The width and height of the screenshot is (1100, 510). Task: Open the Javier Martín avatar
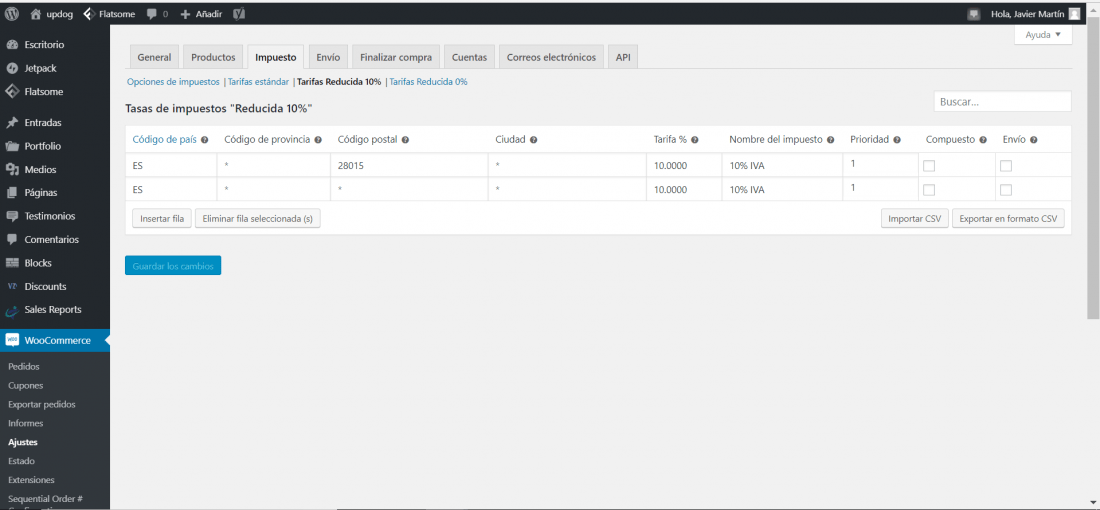click(1074, 13)
